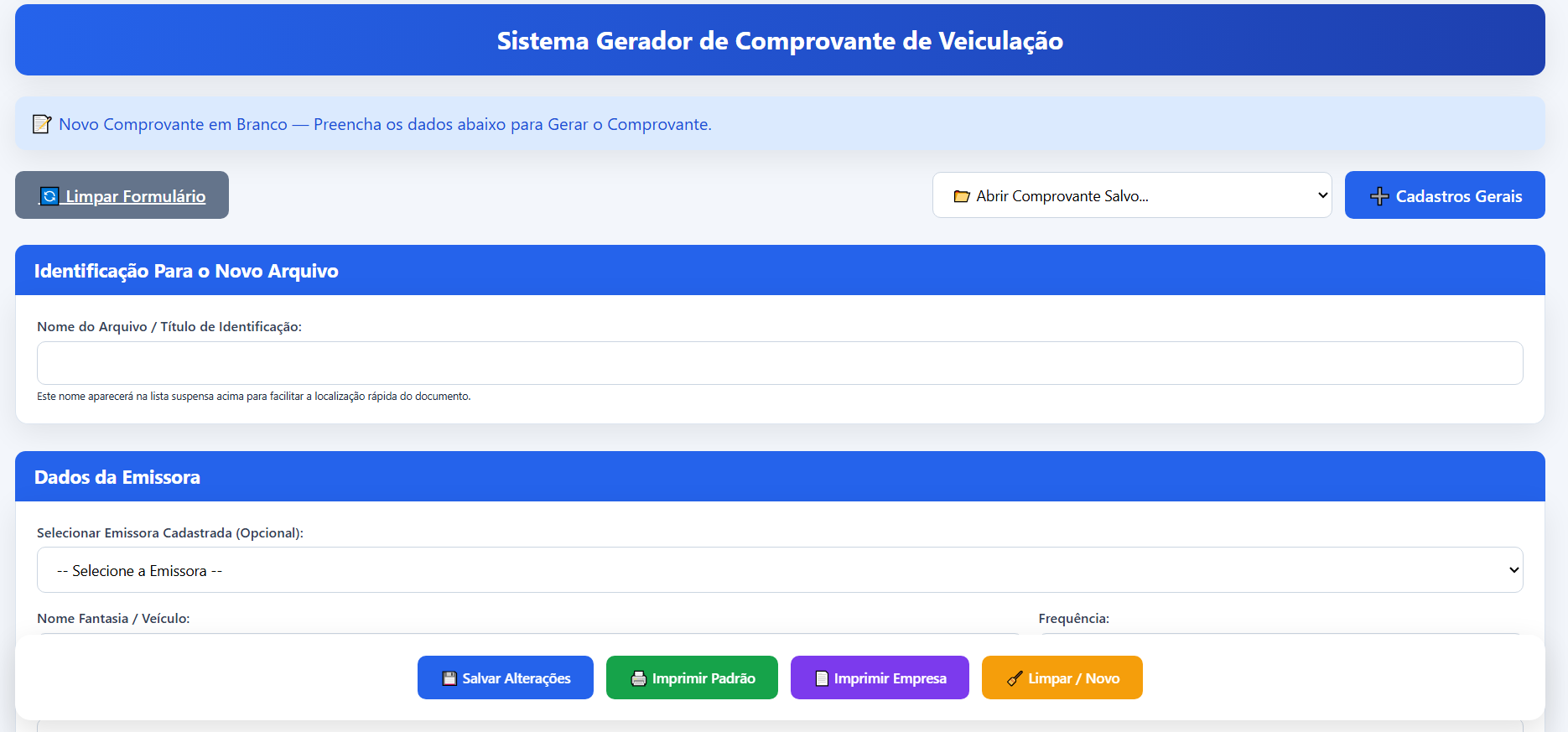Click the Limpar Formulário button

122,195
